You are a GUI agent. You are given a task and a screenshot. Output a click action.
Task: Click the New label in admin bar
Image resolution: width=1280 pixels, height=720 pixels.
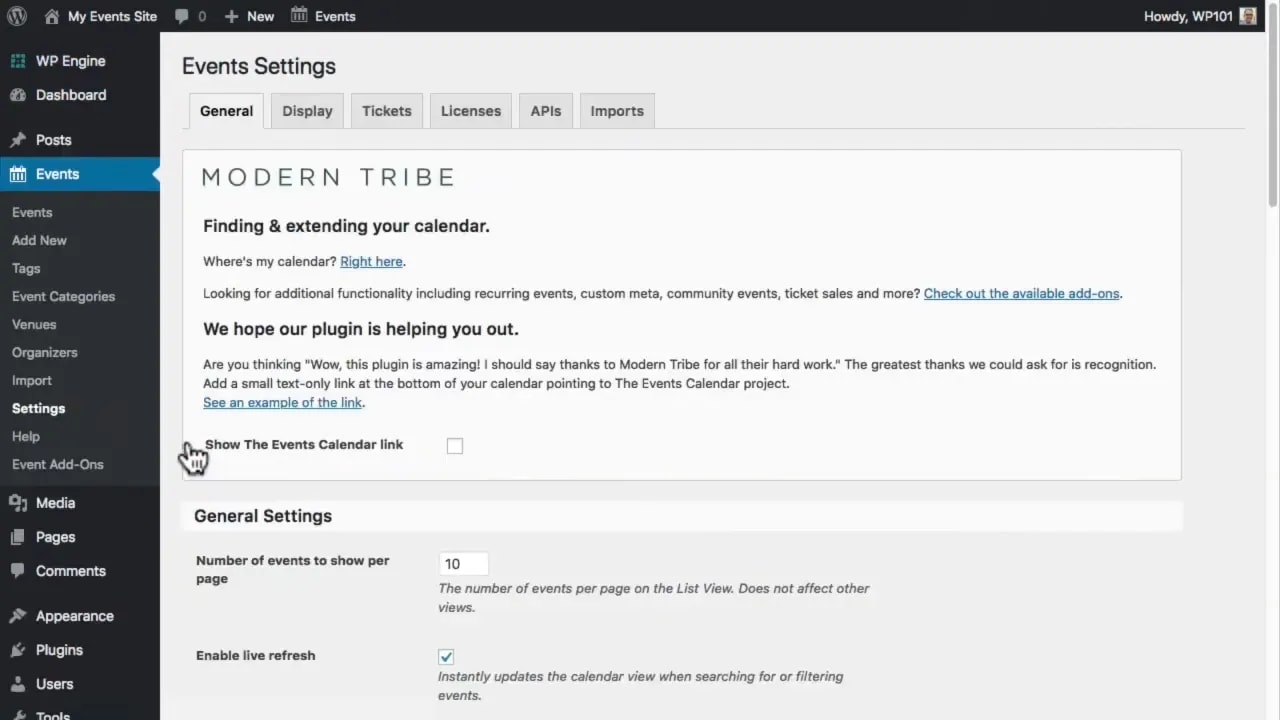(x=260, y=16)
